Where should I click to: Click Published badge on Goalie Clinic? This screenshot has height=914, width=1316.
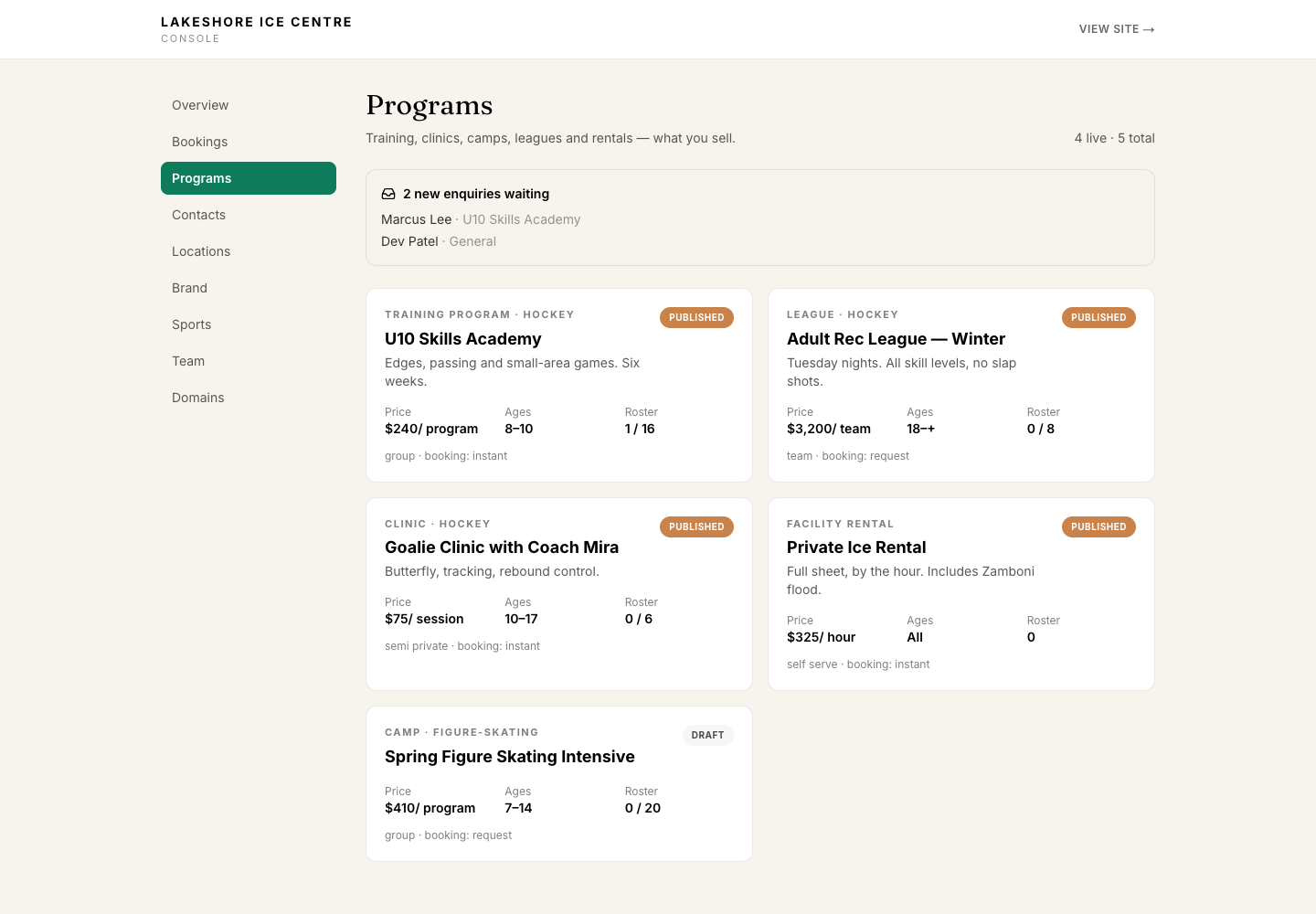coord(696,526)
